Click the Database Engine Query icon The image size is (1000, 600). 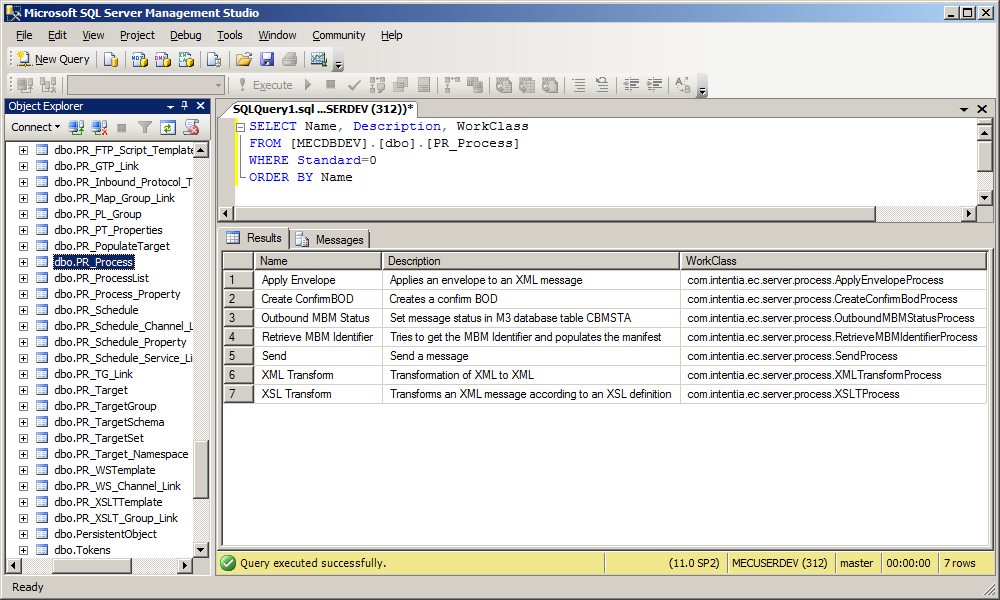pyautogui.click(x=110, y=59)
